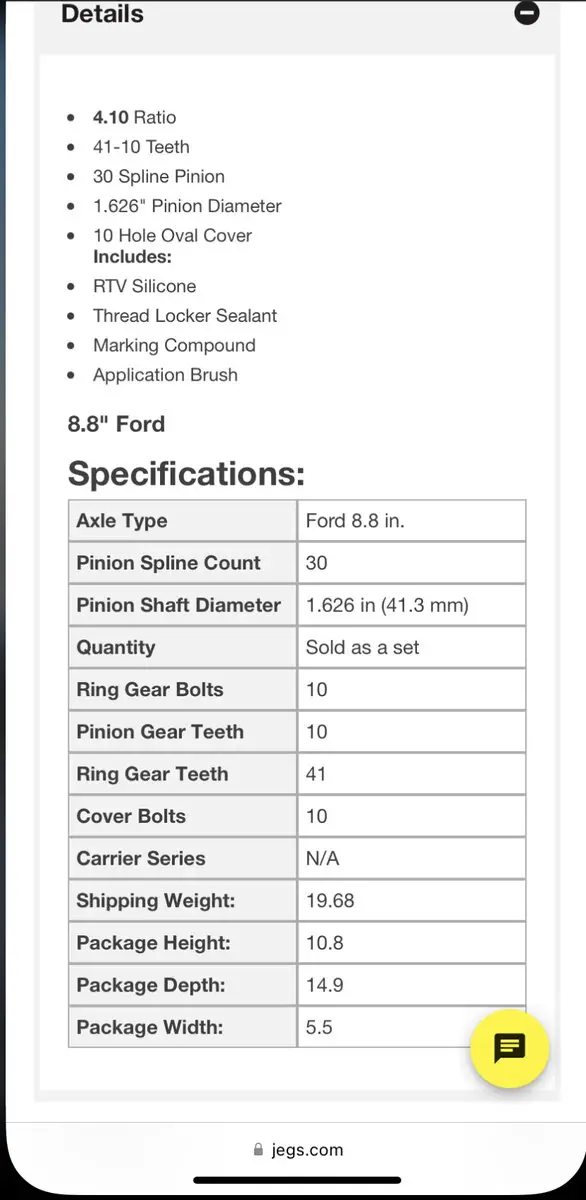This screenshot has height=1200, width=586.
Task: Select the 4.10 Ratio bullet text
Action: point(134,117)
